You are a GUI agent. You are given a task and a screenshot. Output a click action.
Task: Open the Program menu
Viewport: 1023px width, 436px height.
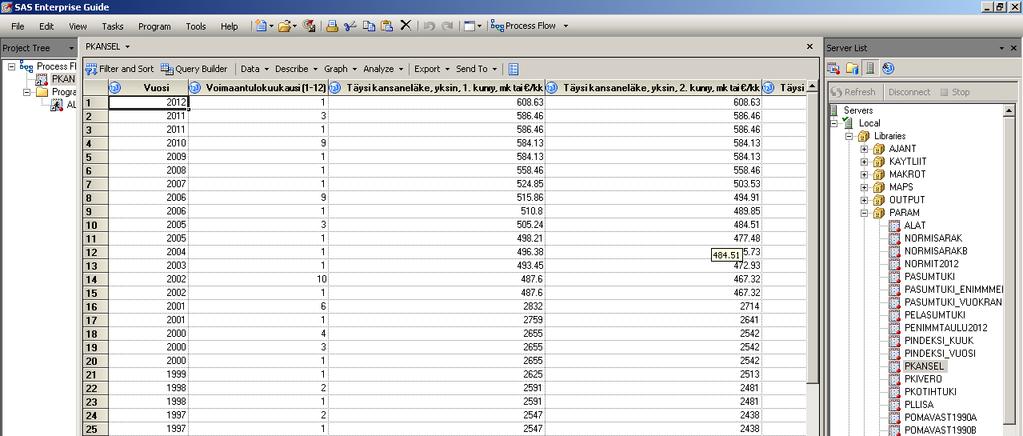[155, 26]
